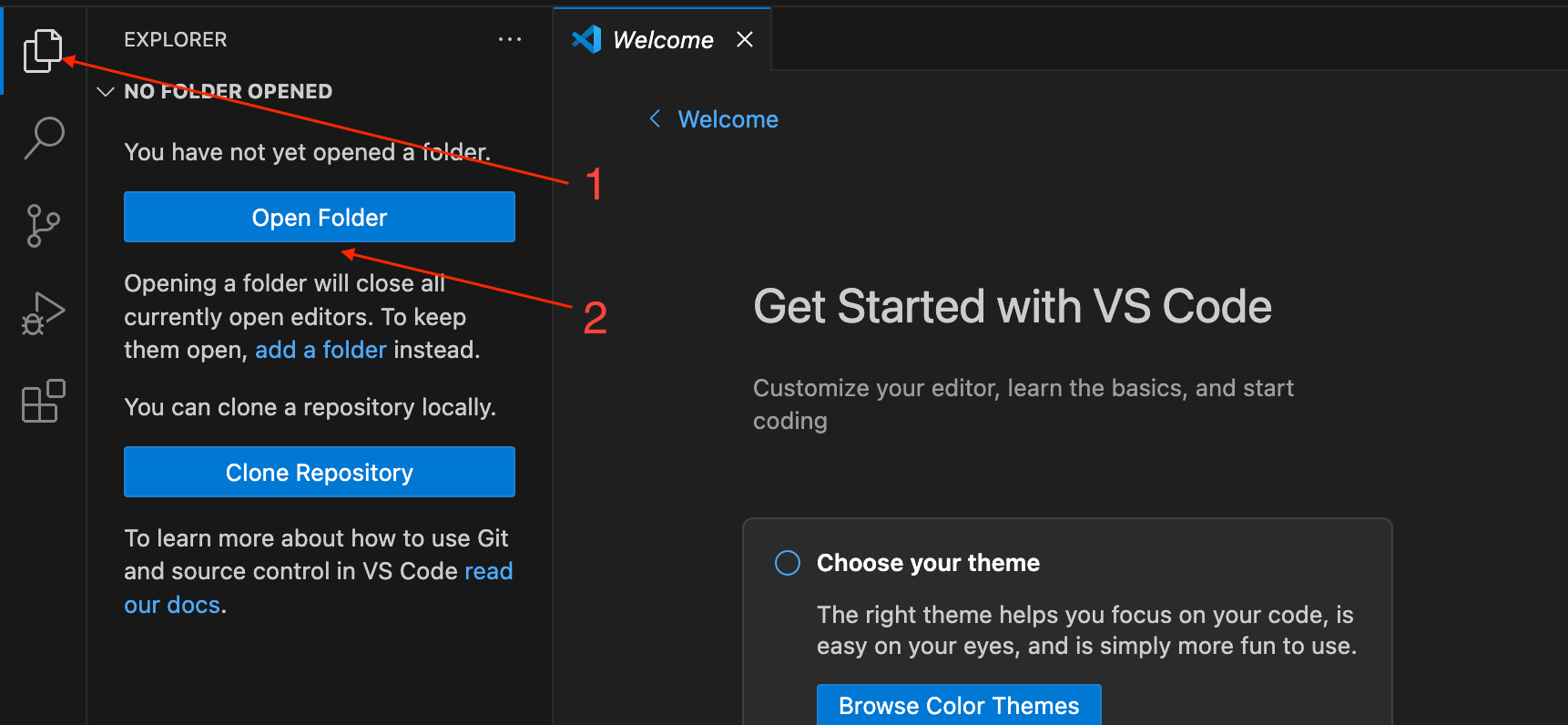Click Browse Color Themes button
The height and width of the screenshot is (725, 1568).
pyautogui.click(x=958, y=705)
